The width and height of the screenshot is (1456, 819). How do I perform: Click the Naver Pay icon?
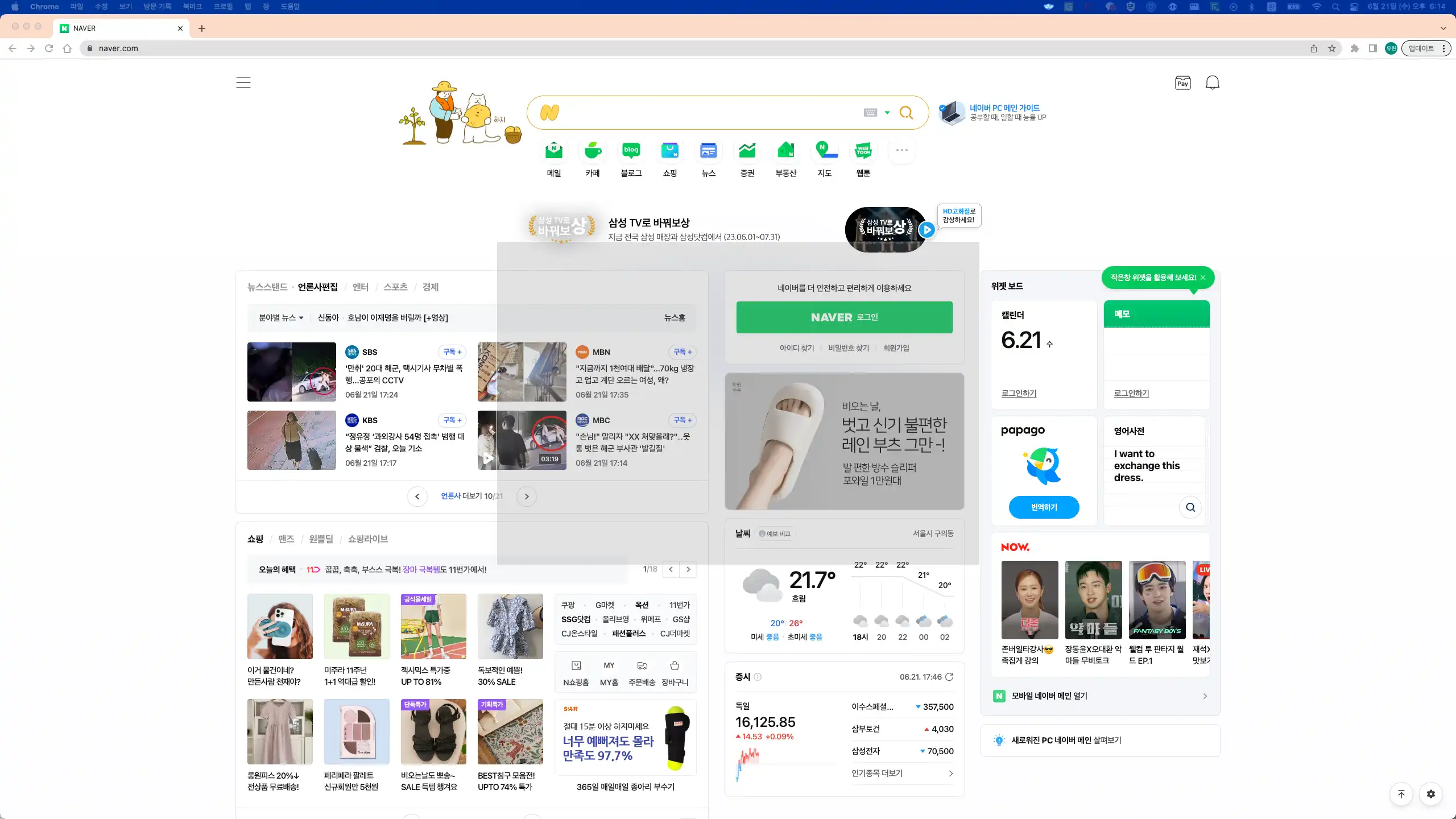point(1182,83)
